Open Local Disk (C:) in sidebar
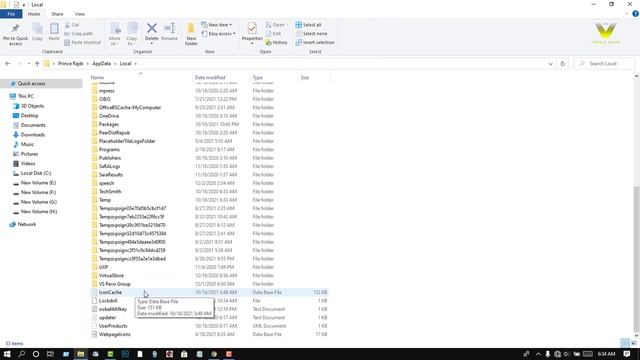This screenshot has height=360, width=640. point(36,173)
